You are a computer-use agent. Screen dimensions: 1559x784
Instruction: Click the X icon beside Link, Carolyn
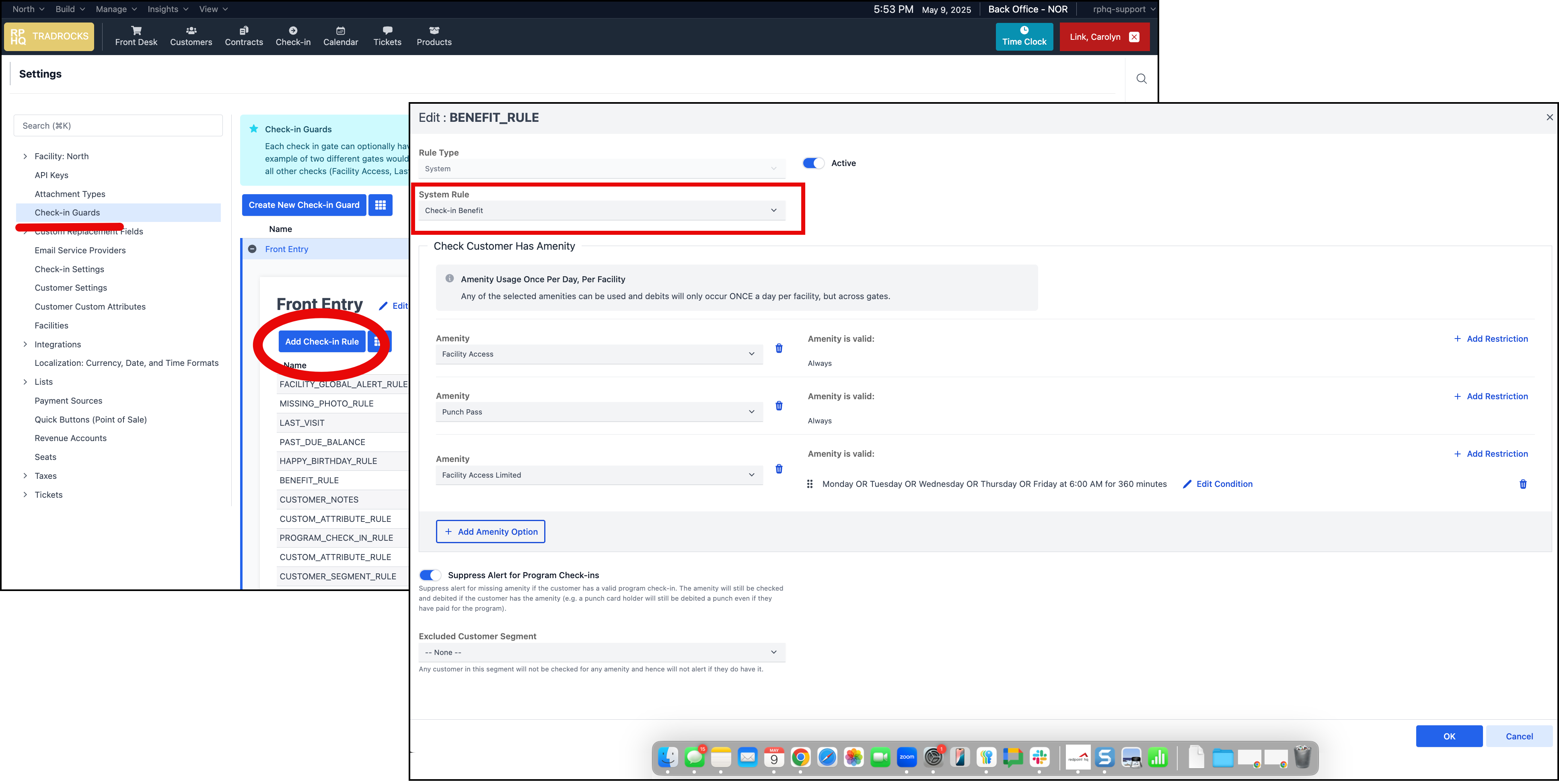tap(1134, 37)
